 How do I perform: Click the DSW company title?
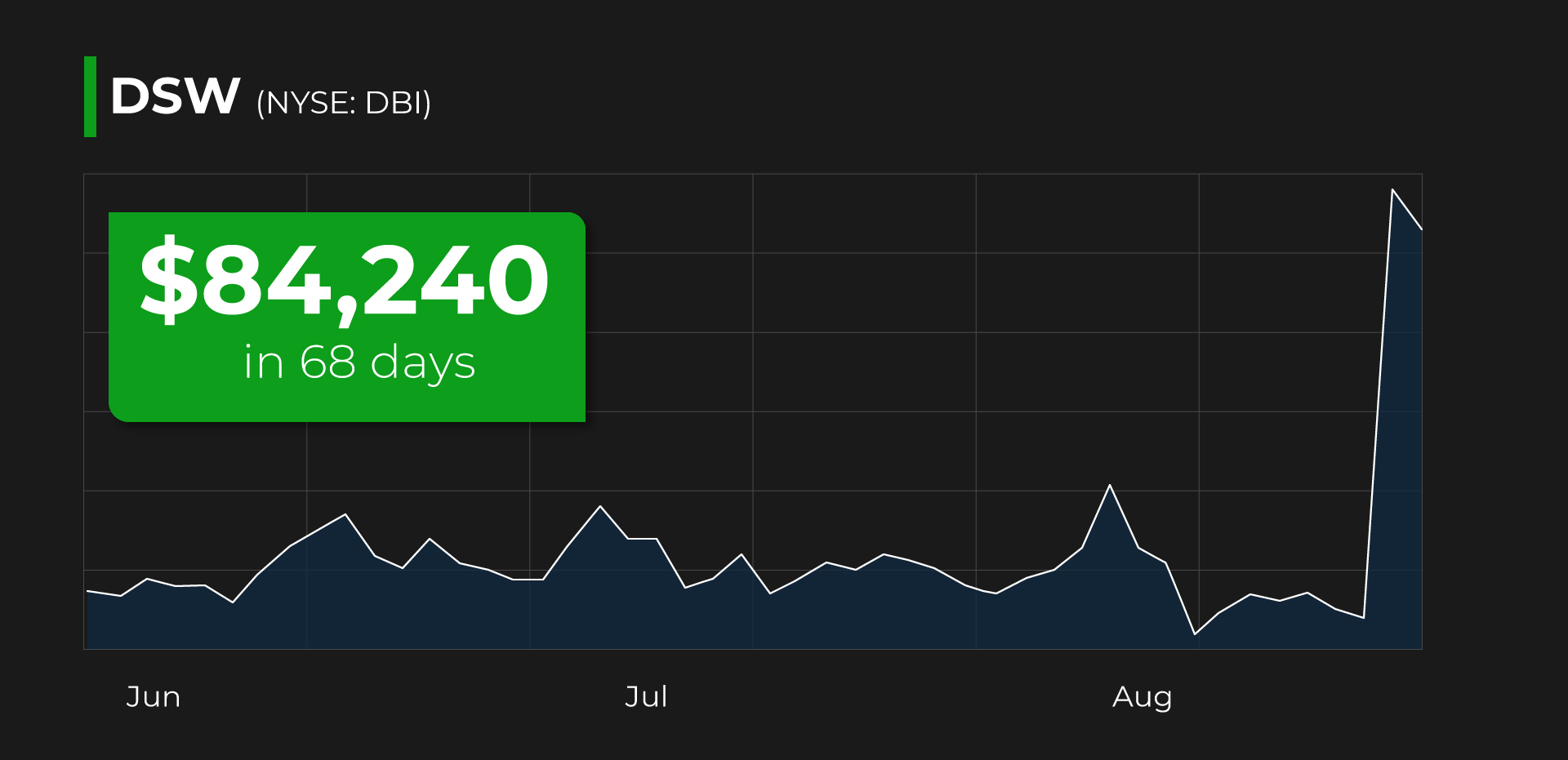175,96
